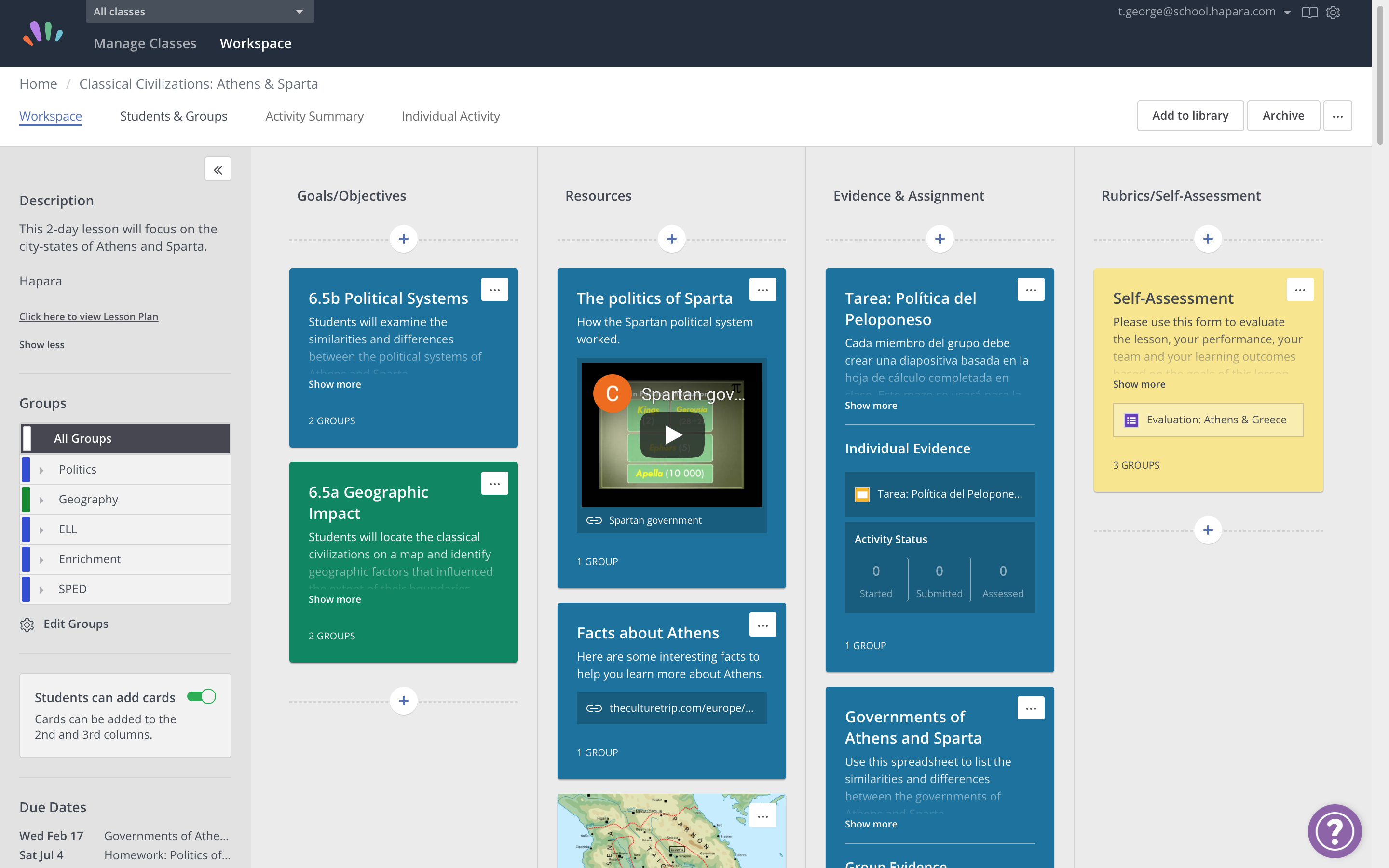Viewport: 1389px width, 868px height.
Task: Open the All classes dropdown
Action: [x=200, y=12]
